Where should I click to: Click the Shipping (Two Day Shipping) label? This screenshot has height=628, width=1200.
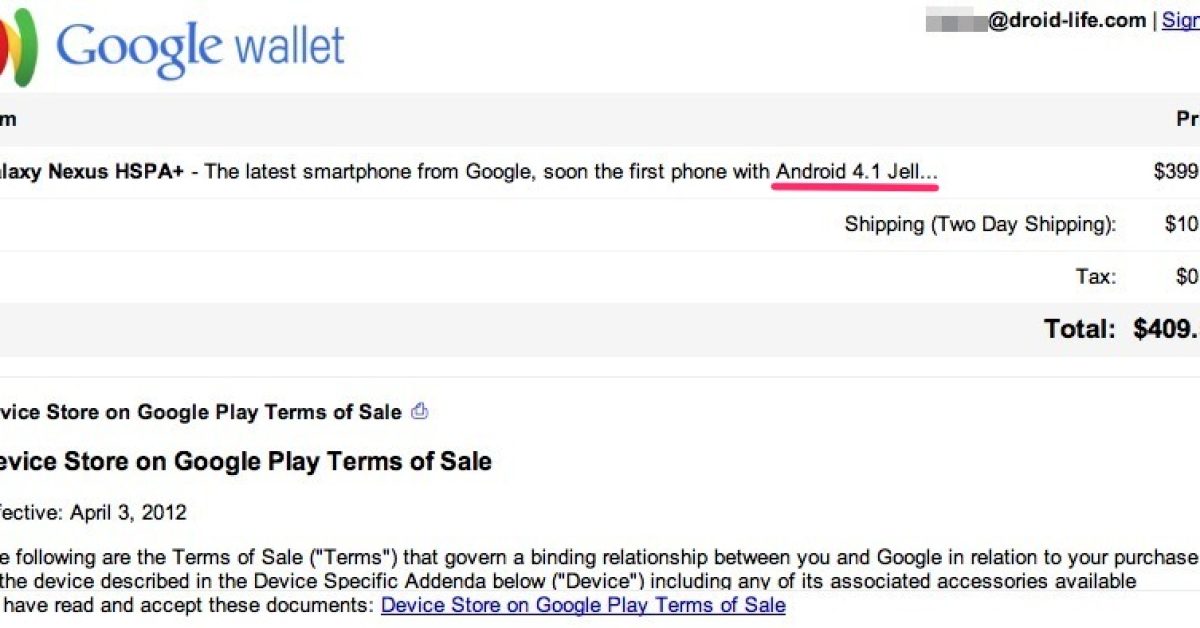980,224
